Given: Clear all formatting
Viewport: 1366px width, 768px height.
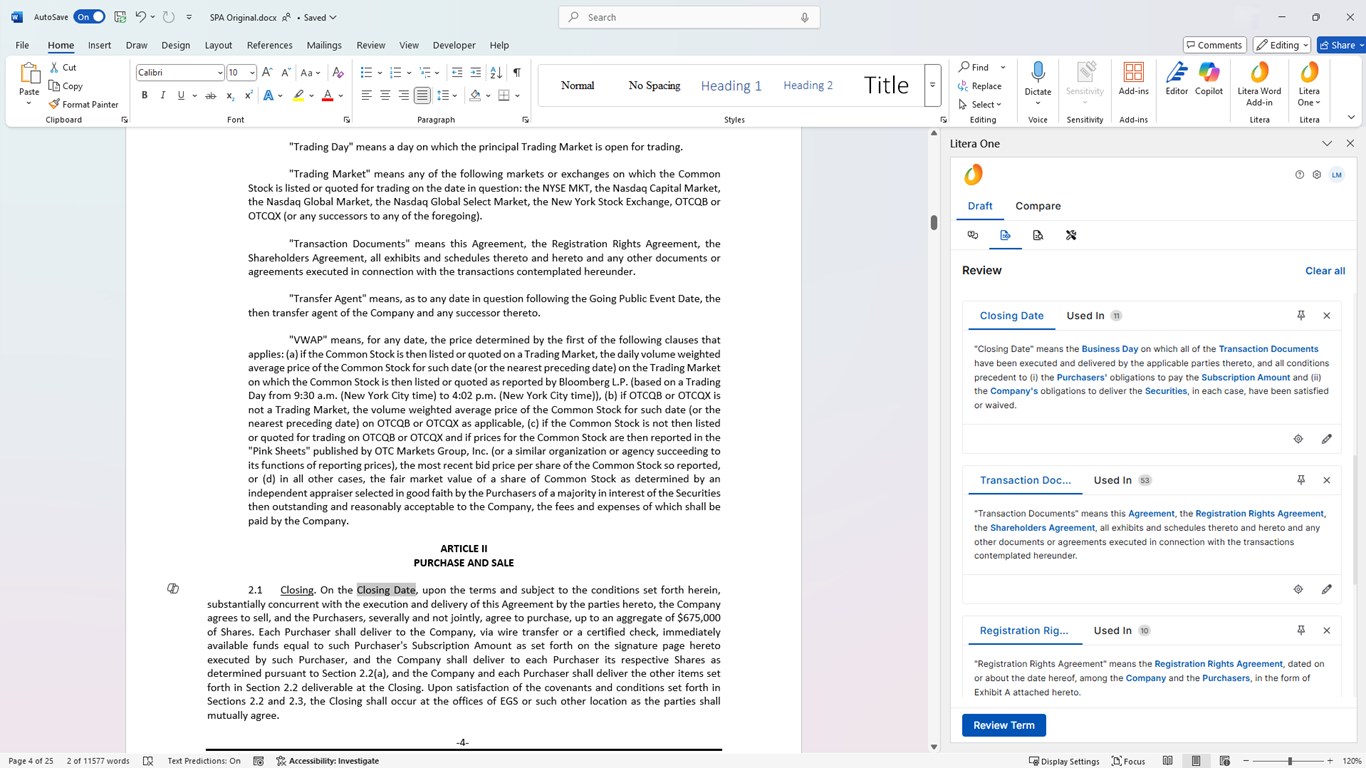Looking at the screenshot, I should 338,73.
